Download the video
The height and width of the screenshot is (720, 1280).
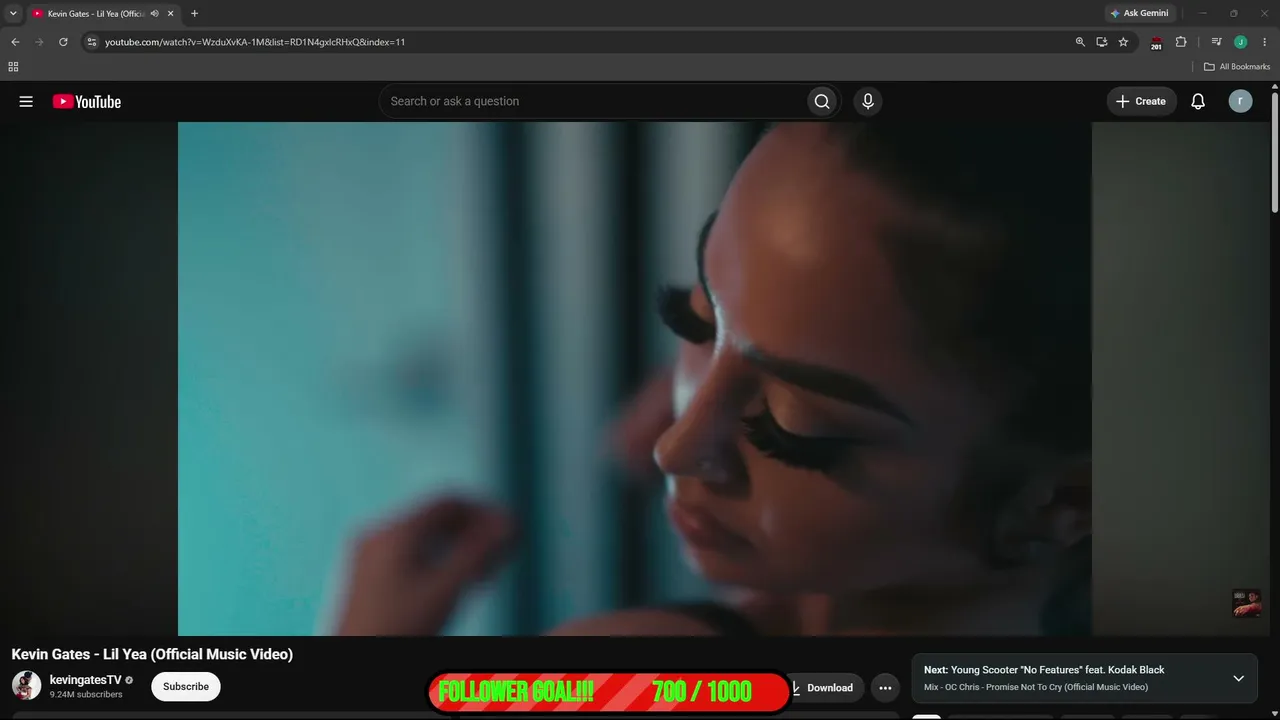pos(826,688)
